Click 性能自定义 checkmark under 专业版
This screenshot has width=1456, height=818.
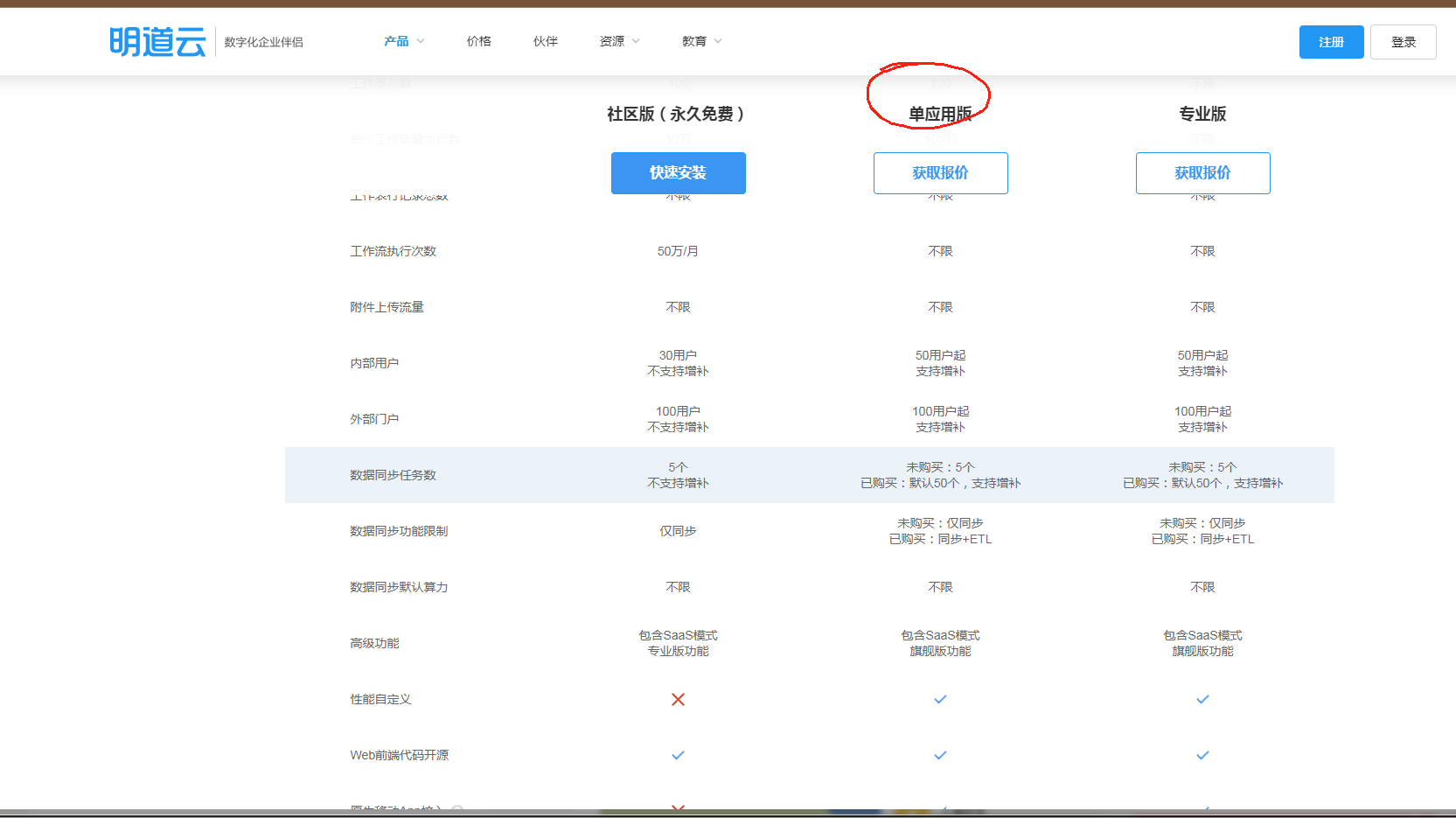tap(1202, 699)
